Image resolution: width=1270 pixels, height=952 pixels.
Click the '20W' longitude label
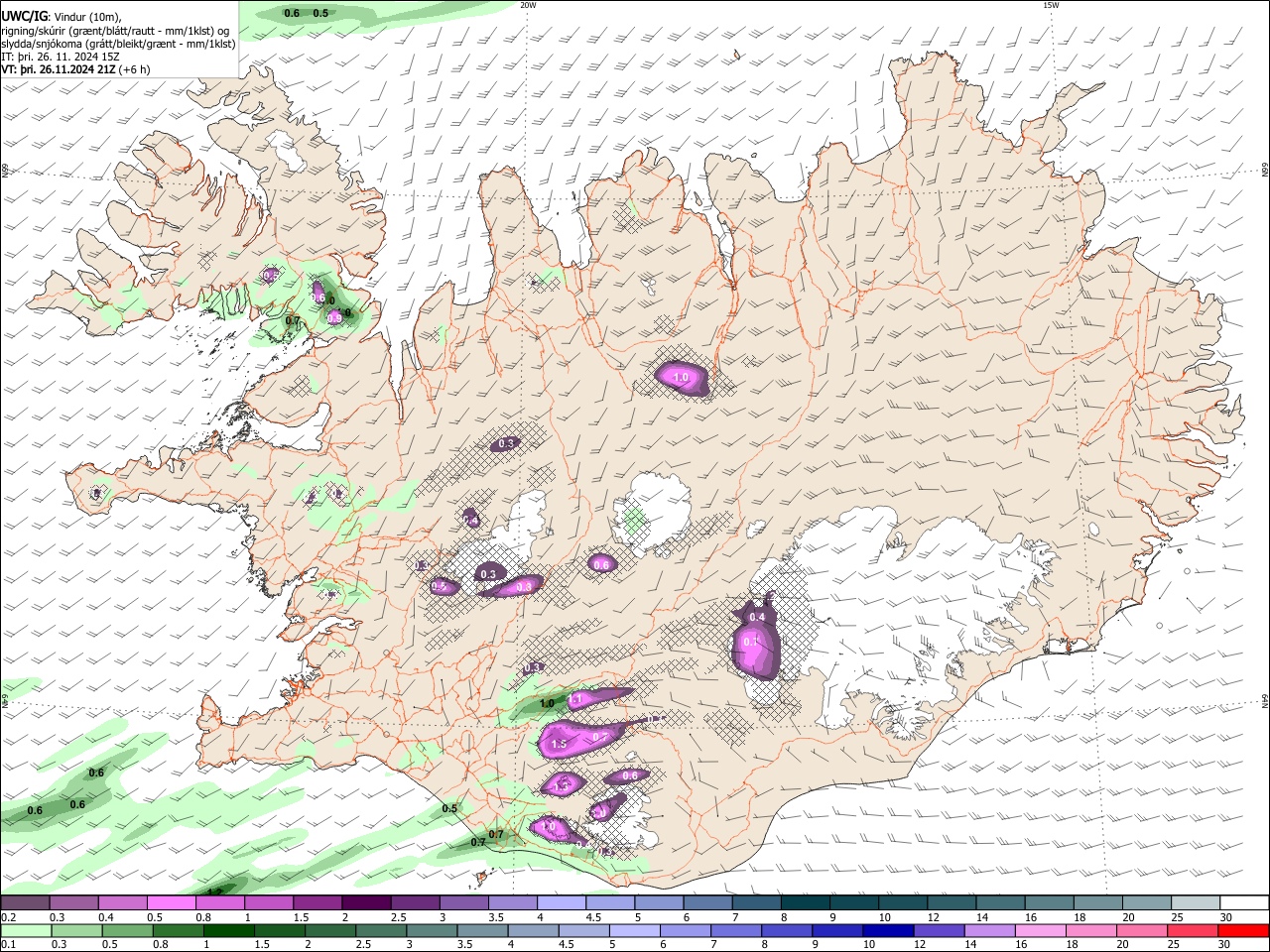[528, 5]
